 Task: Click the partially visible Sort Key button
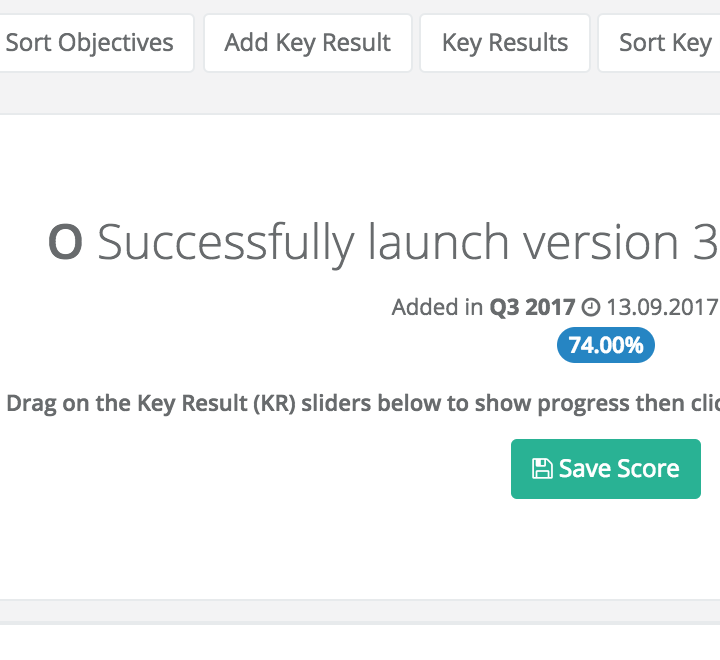tap(664, 43)
